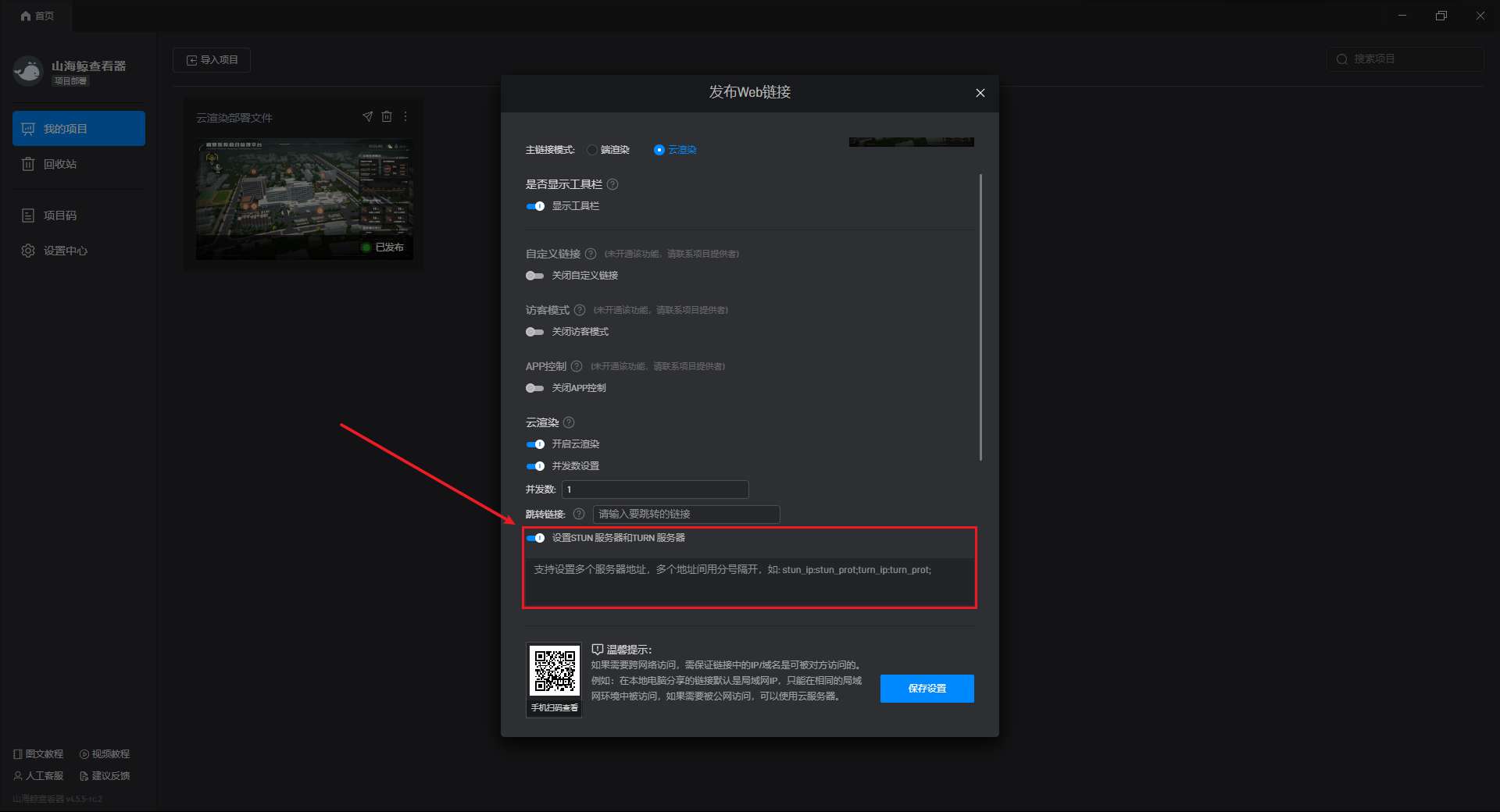The width and height of the screenshot is (1500, 812).
Task: Open the three-dot menu on project card
Action: [405, 116]
